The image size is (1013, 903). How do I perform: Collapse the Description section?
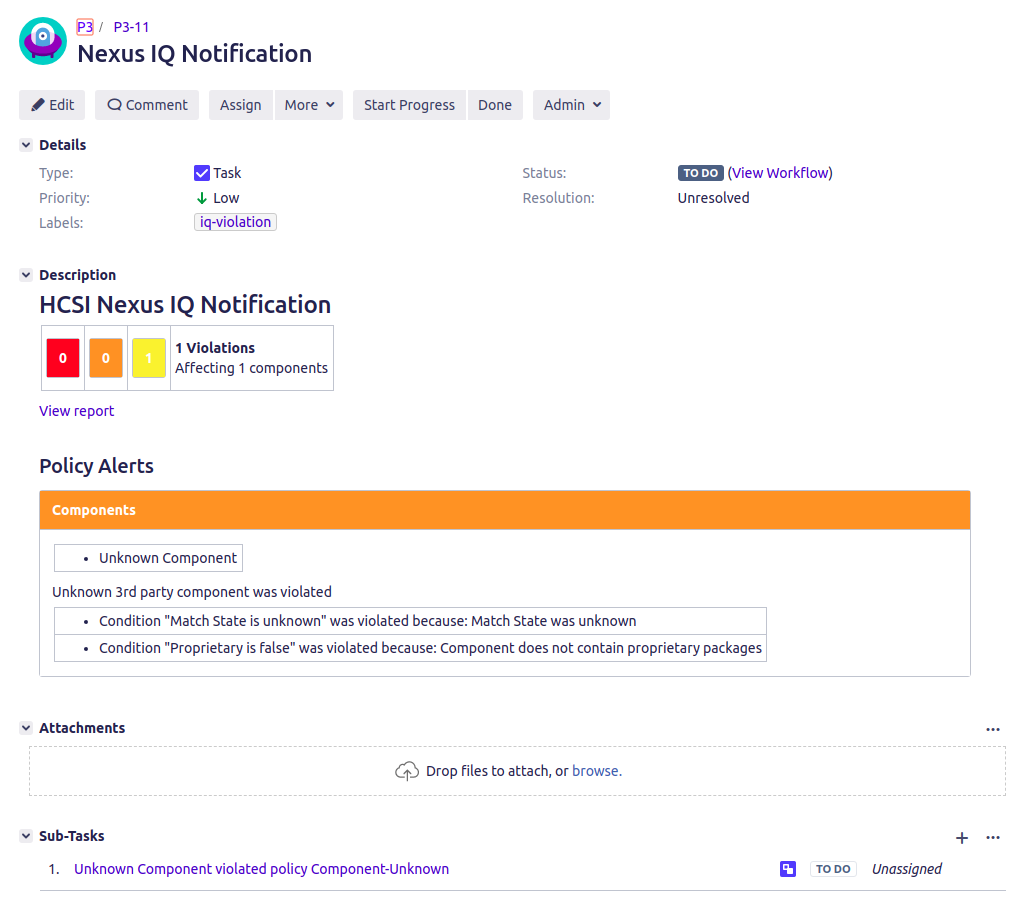(25, 274)
